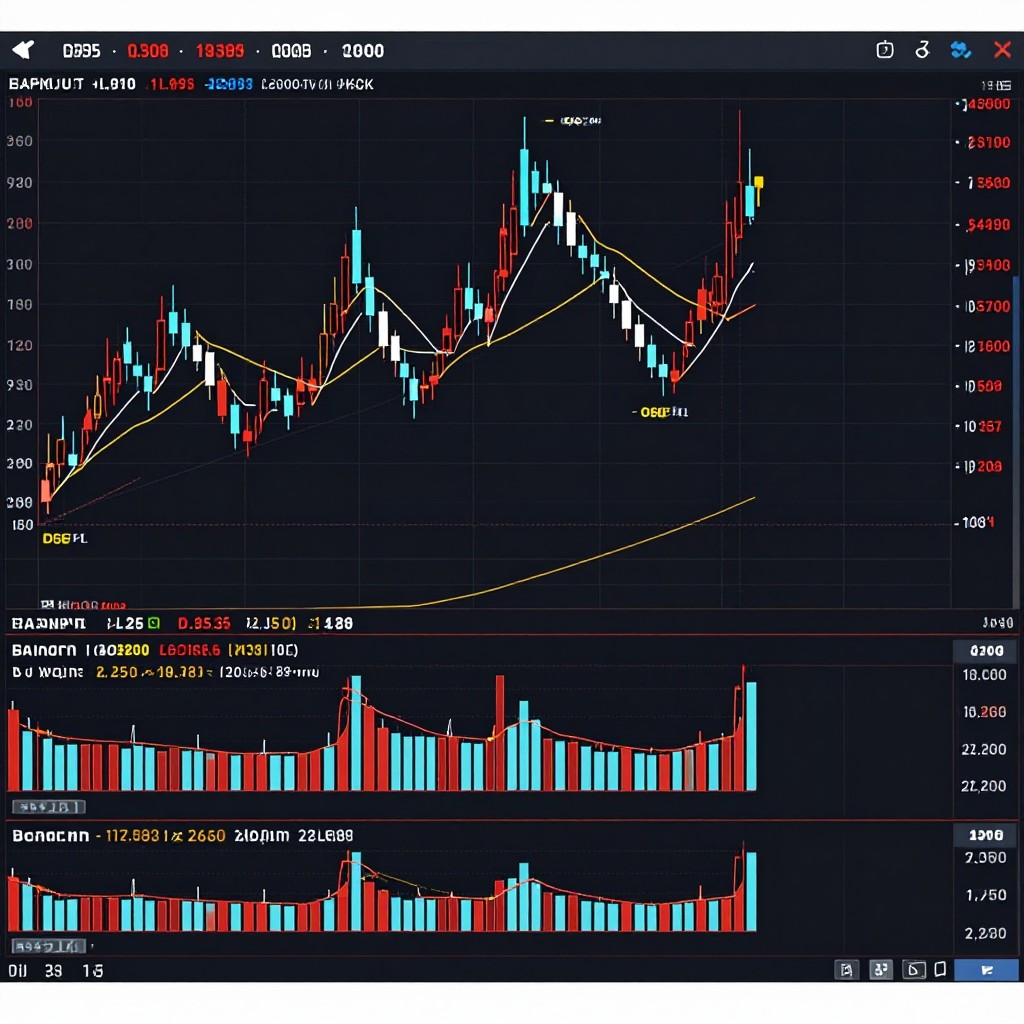Click the white 2000 value in the header

(x=362, y=51)
